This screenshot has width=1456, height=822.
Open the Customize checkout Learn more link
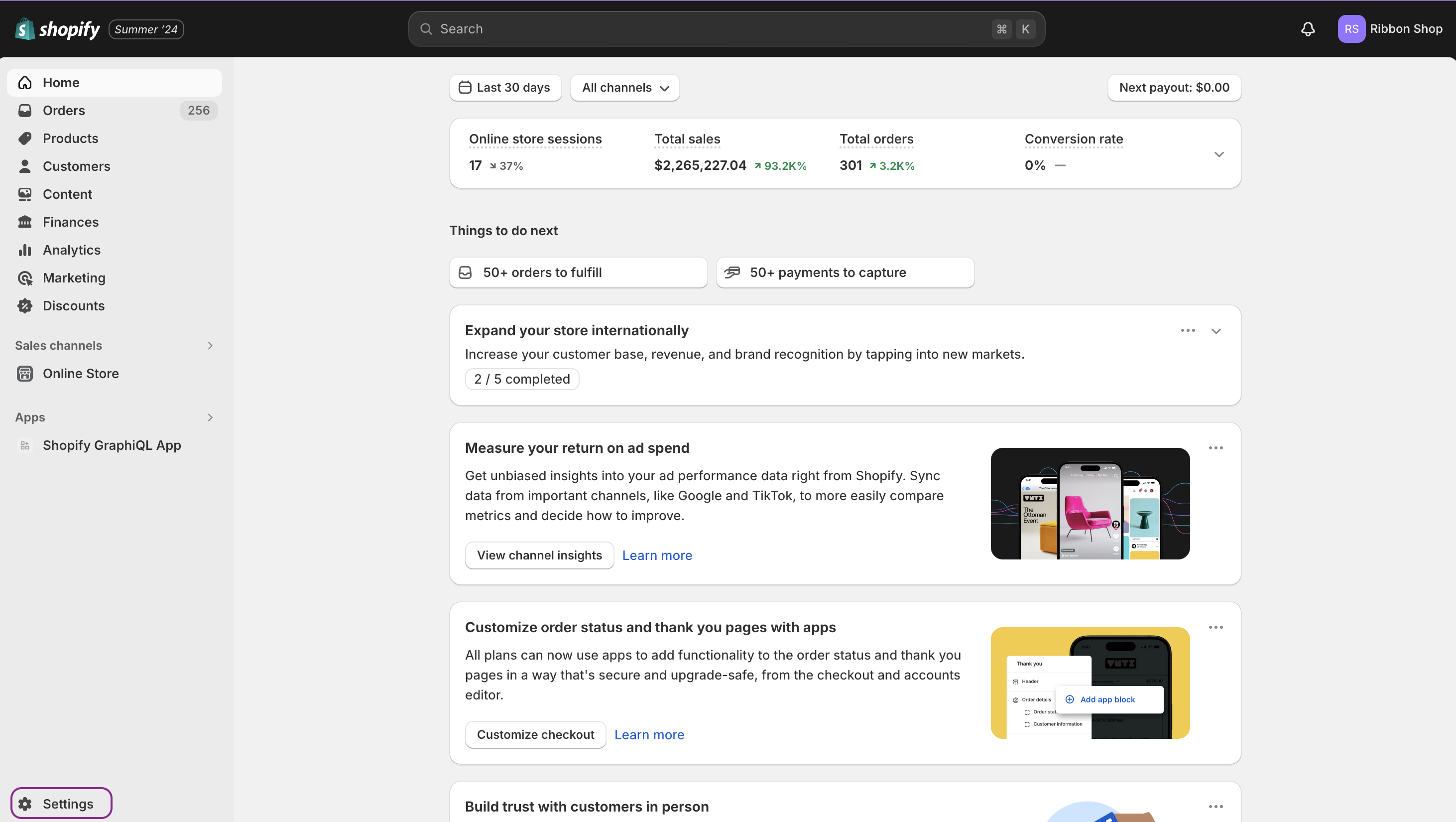(649, 734)
